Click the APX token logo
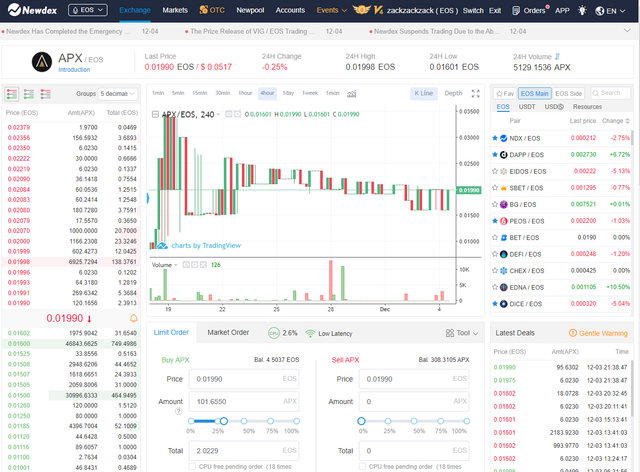Image resolution: width=640 pixels, height=472 pixels. point(42,62)
